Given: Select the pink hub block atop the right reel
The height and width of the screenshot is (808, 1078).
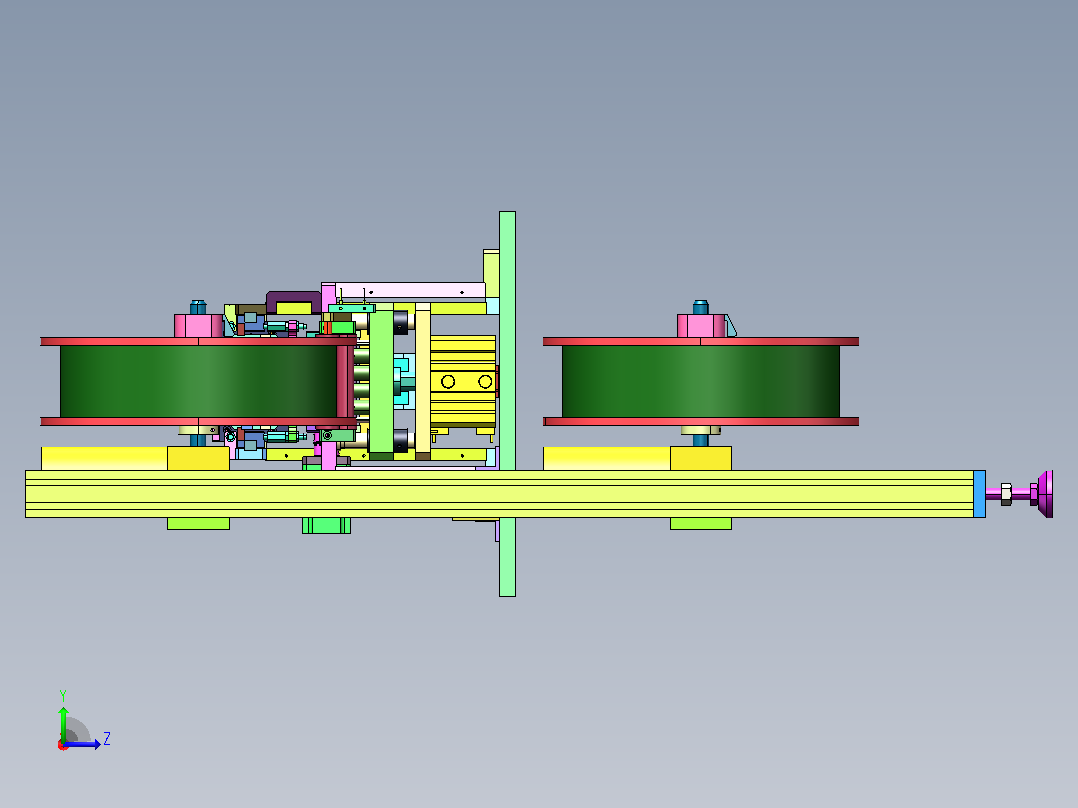Looking at the screenshot, I should click(x=701, y=326).
